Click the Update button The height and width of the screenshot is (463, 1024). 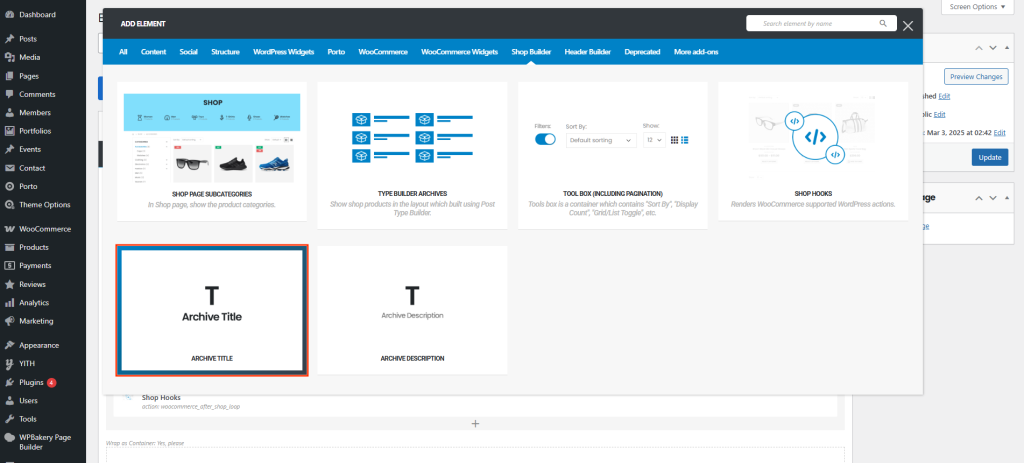(x=989, y=157)
